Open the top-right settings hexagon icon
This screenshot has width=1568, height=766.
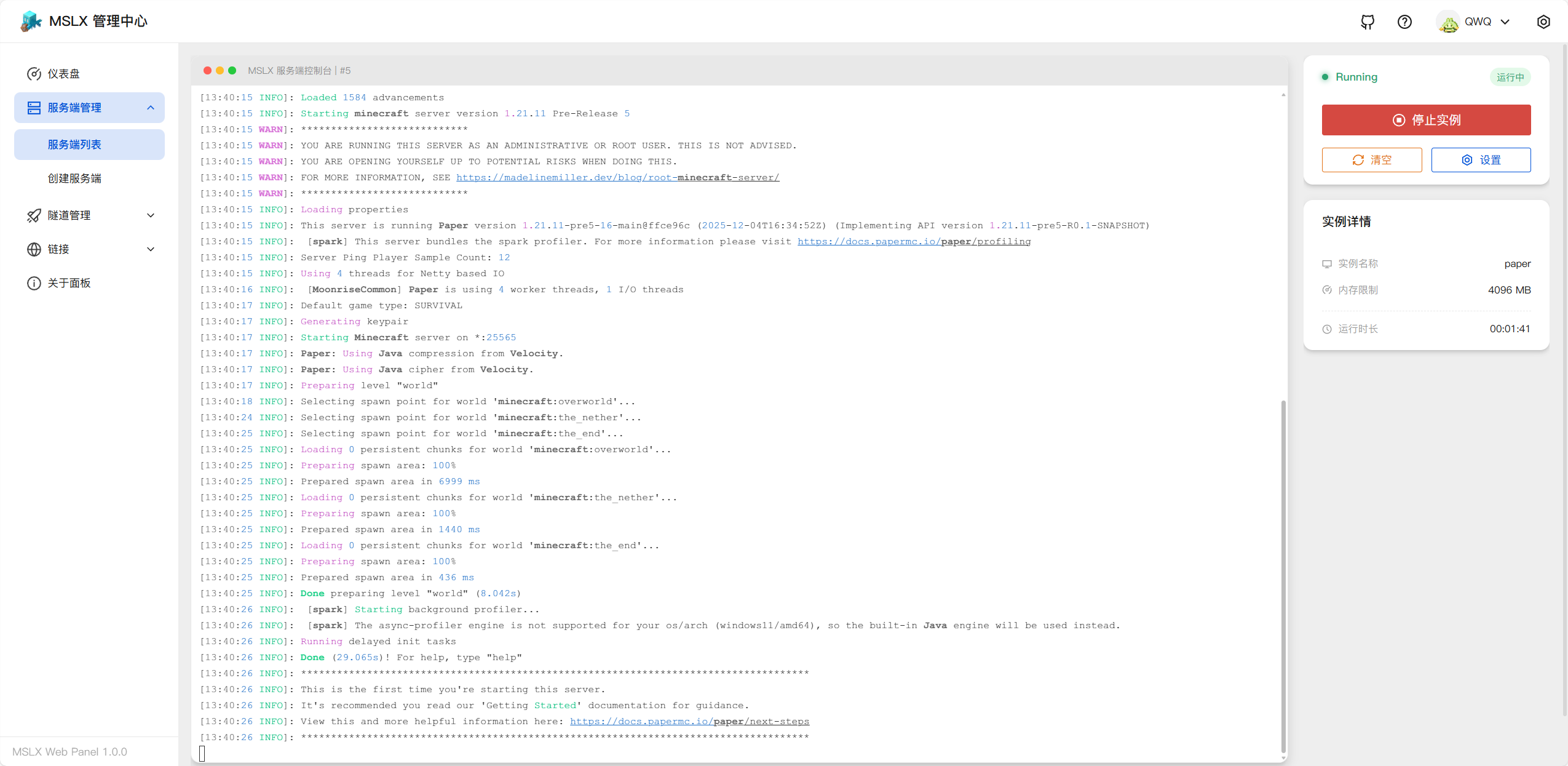(x=1543, y=22)
